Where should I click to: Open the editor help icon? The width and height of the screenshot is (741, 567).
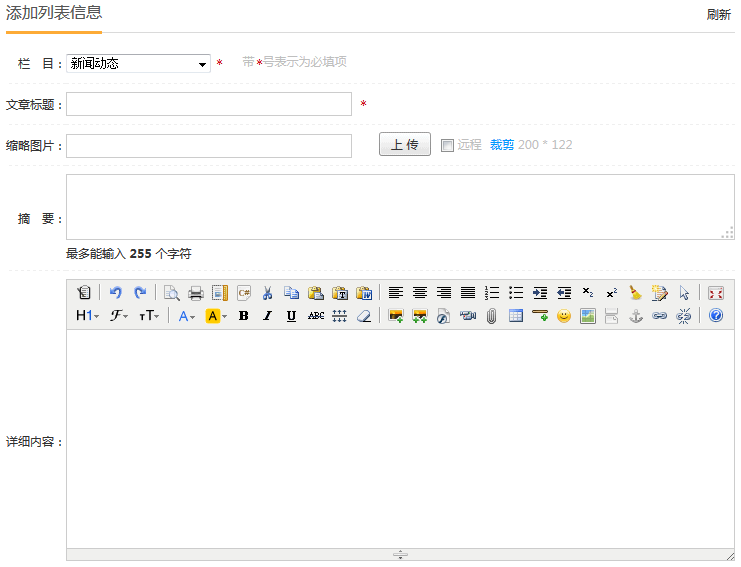click(716, 316)
